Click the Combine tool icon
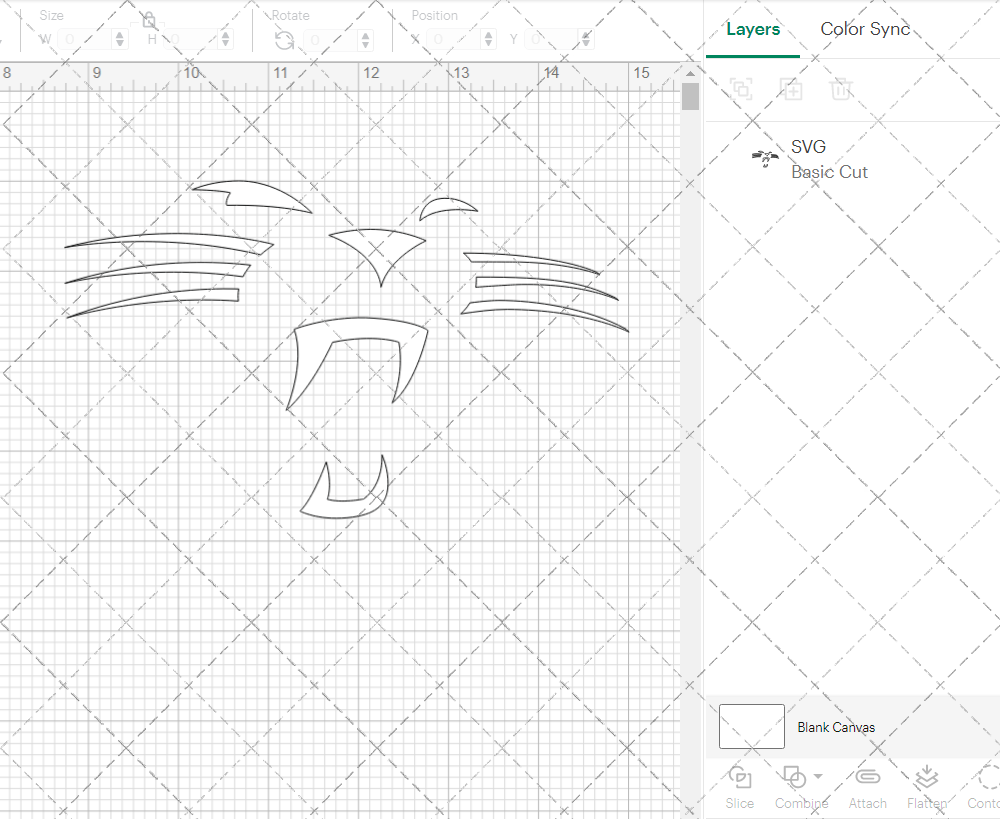1000x819 pixels. coord(794,778)
